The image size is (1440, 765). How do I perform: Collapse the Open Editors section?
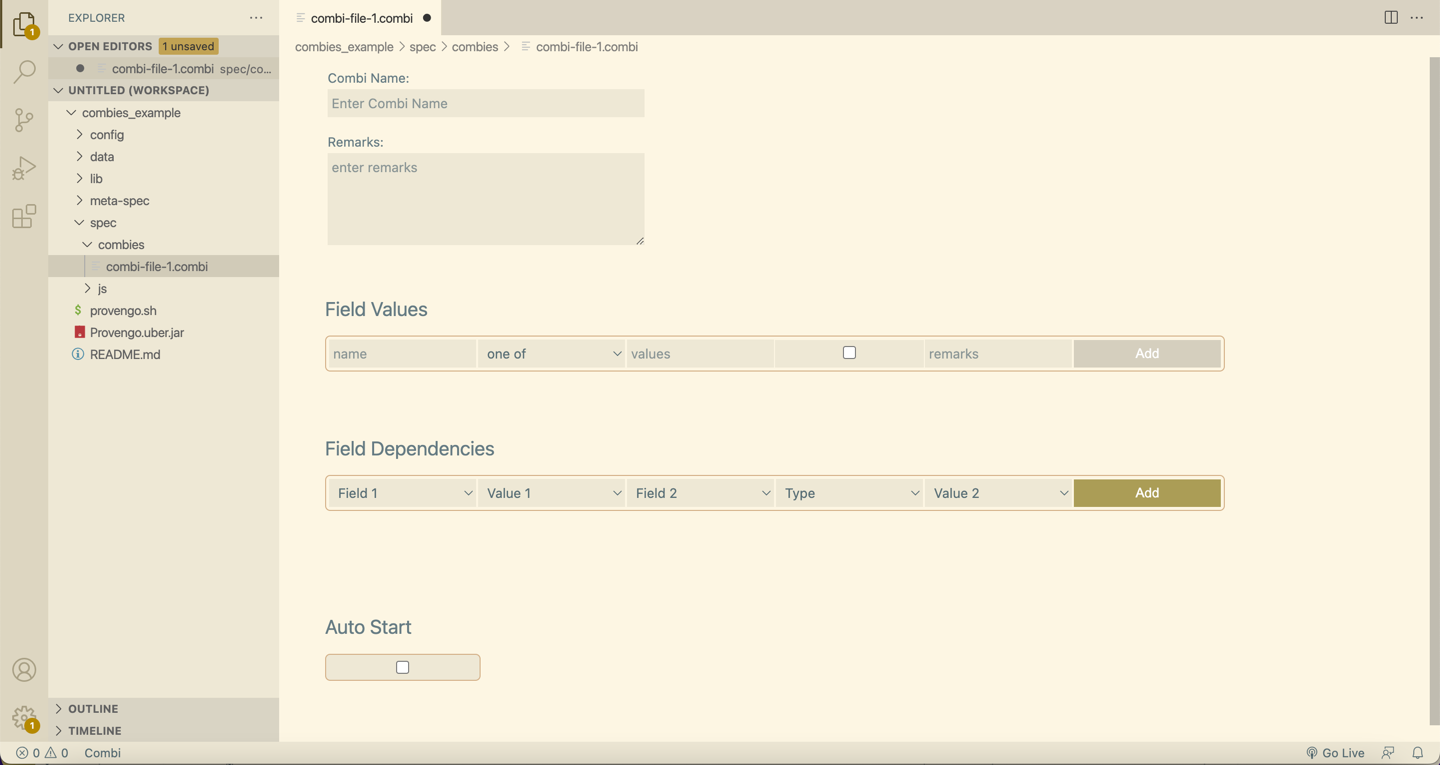[58, 47]
